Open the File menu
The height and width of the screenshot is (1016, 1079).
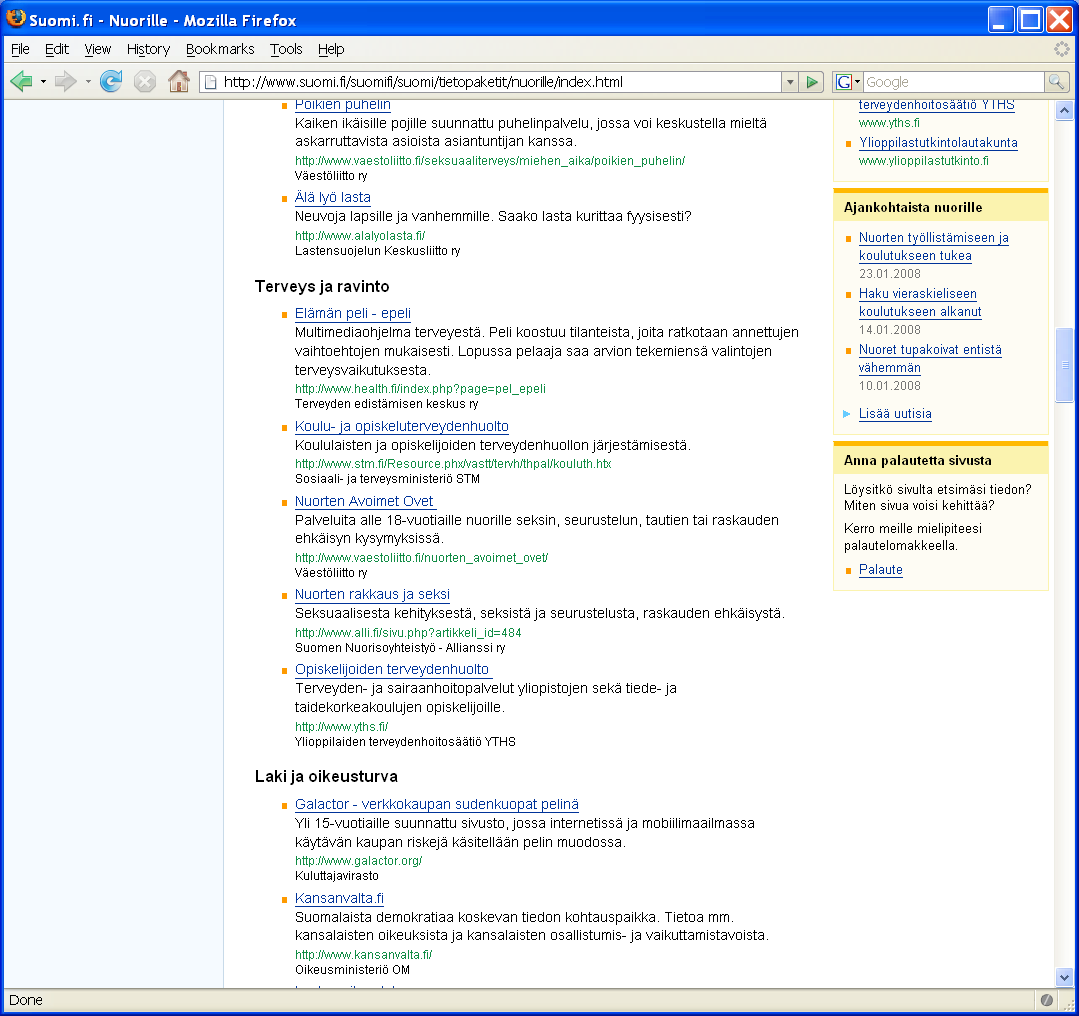20,49
